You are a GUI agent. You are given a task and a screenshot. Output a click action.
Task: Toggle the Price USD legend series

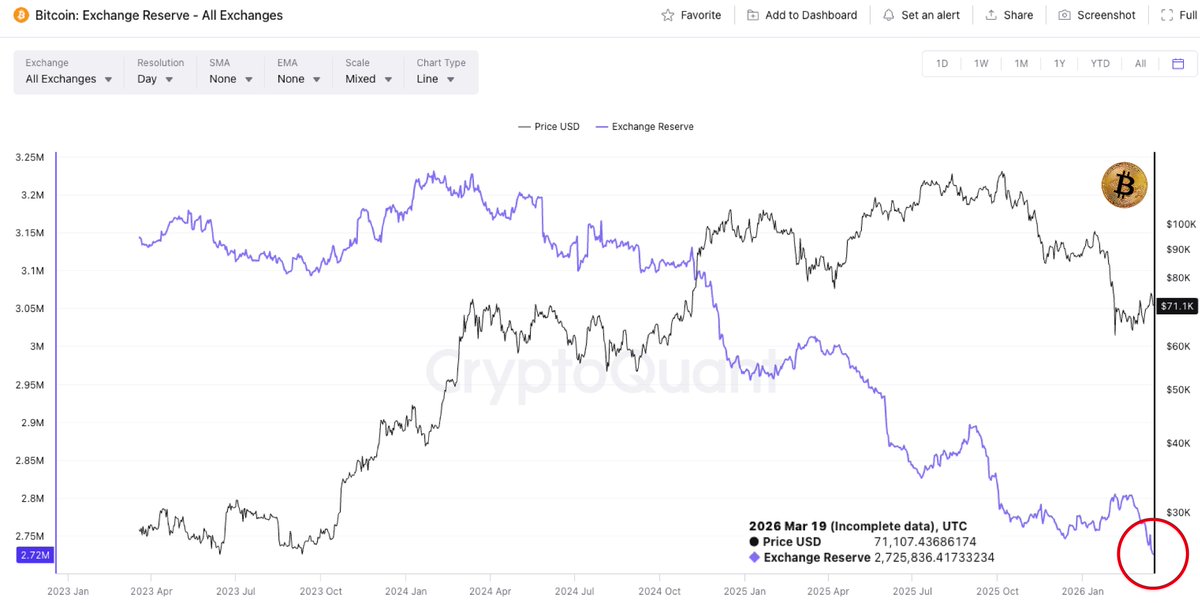pos(549,127)
